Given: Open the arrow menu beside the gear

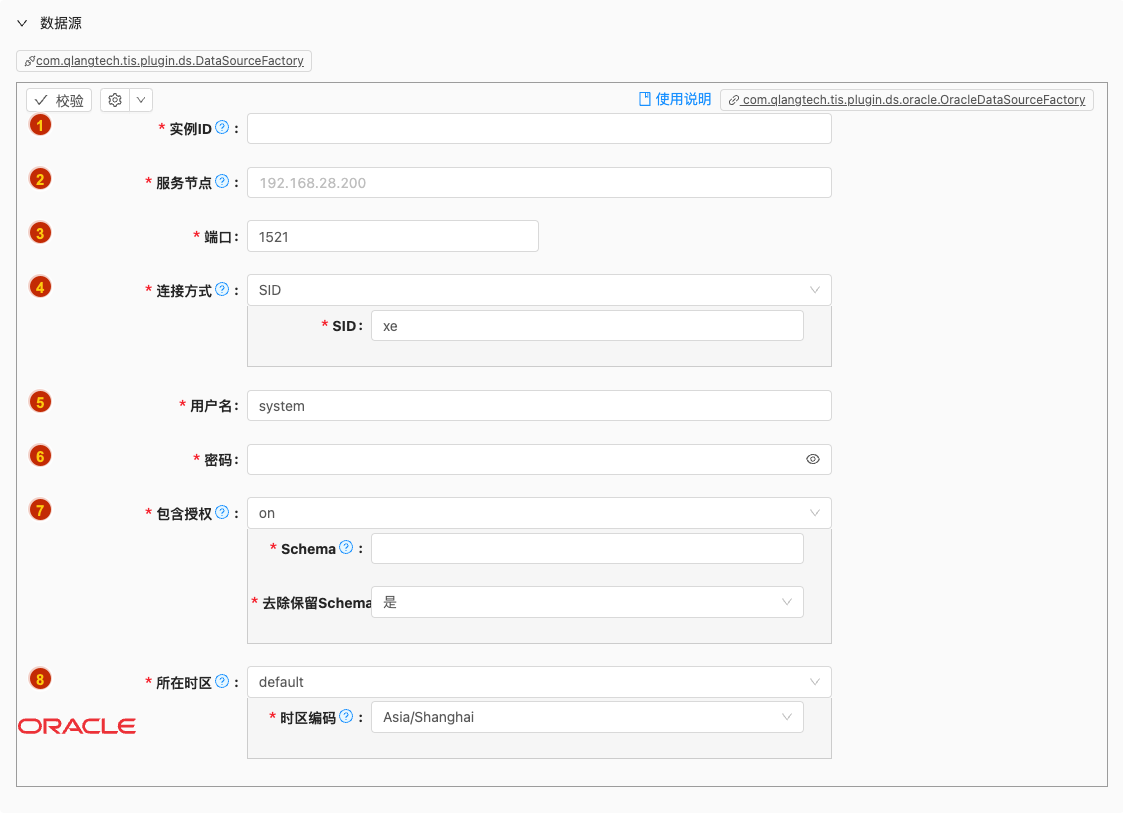Looking at the screenshot, I should tap(141, 100).
